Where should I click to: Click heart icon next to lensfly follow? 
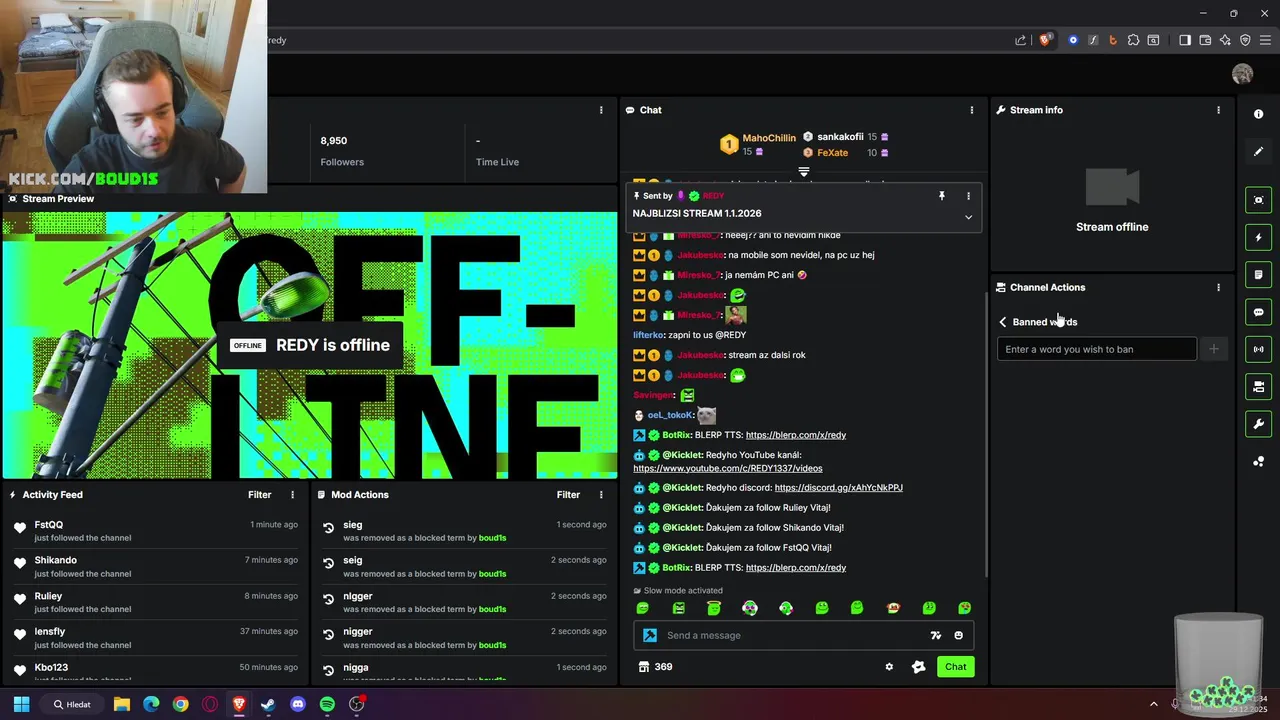click(x=20, y=635)
